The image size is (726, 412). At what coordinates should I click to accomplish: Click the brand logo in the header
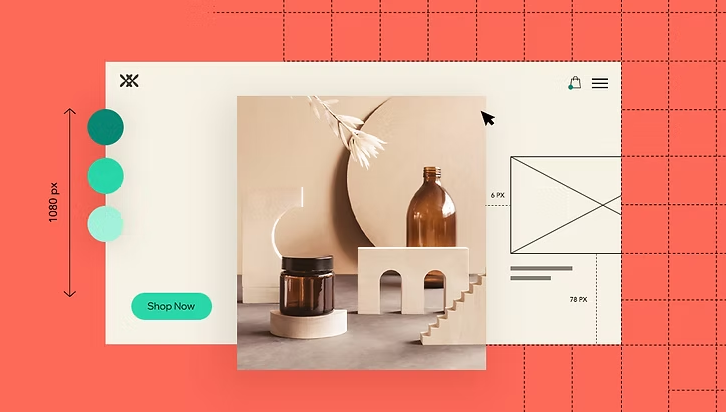[129, 81]
